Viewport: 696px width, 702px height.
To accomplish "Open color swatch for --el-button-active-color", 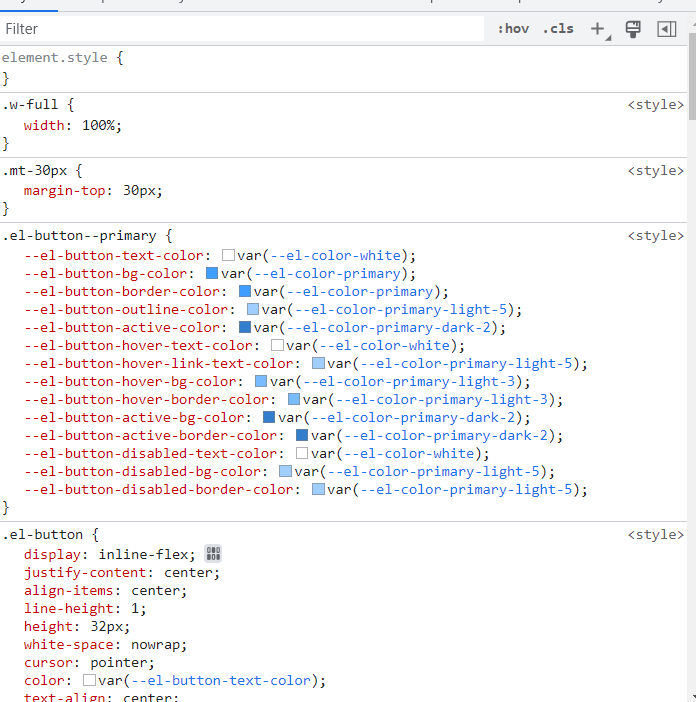I will tap(245, 327).
